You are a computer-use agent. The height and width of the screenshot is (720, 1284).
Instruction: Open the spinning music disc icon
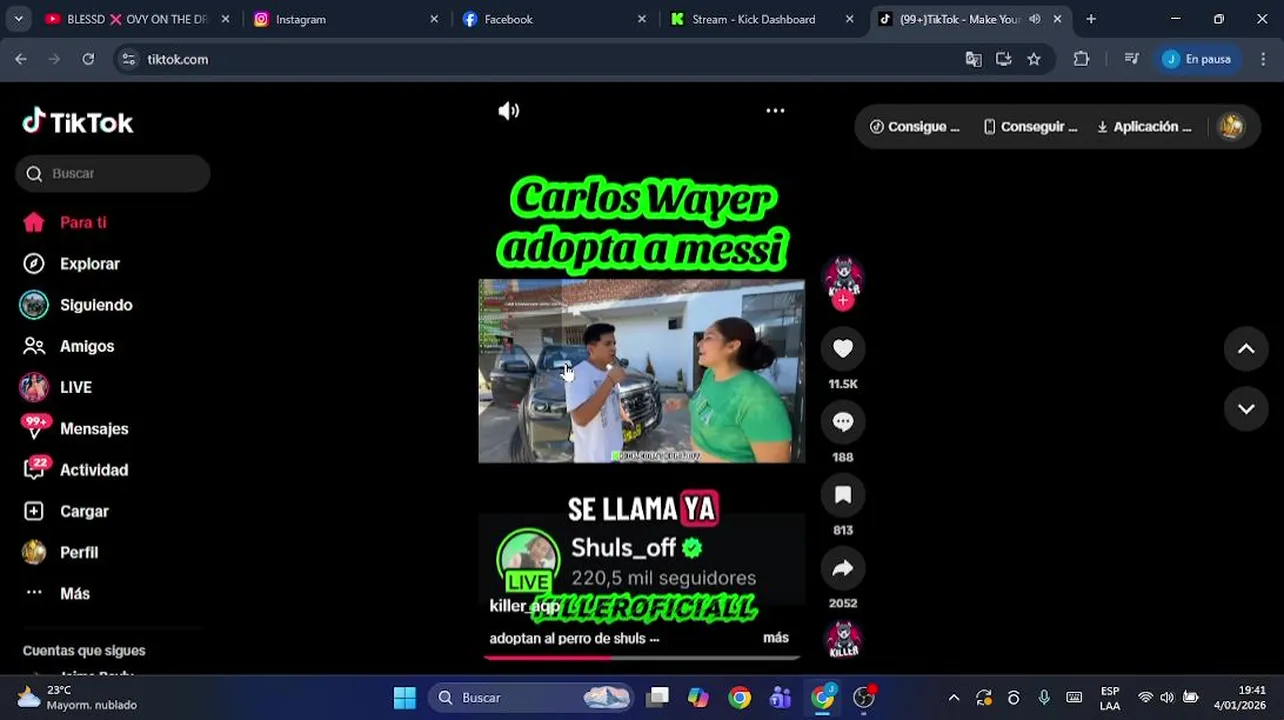pyautogui.click(x=843, y=640)
